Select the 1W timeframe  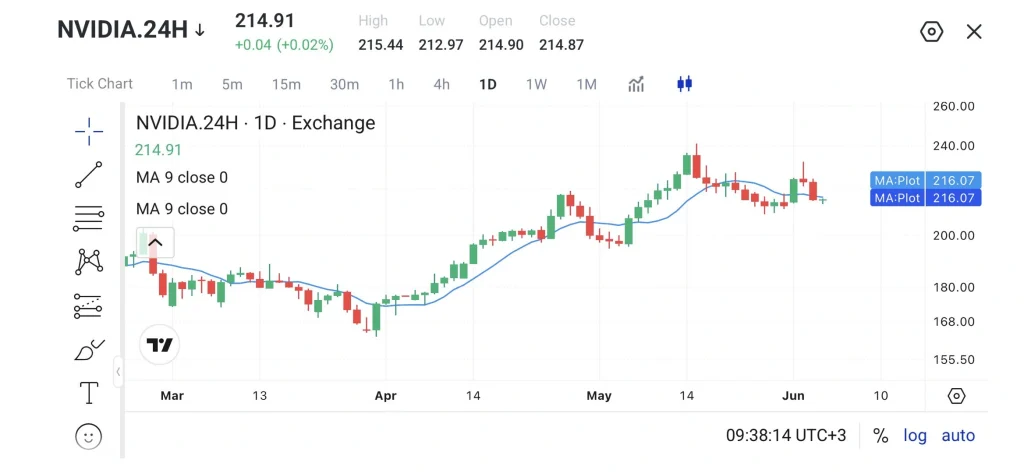[536, 84]
